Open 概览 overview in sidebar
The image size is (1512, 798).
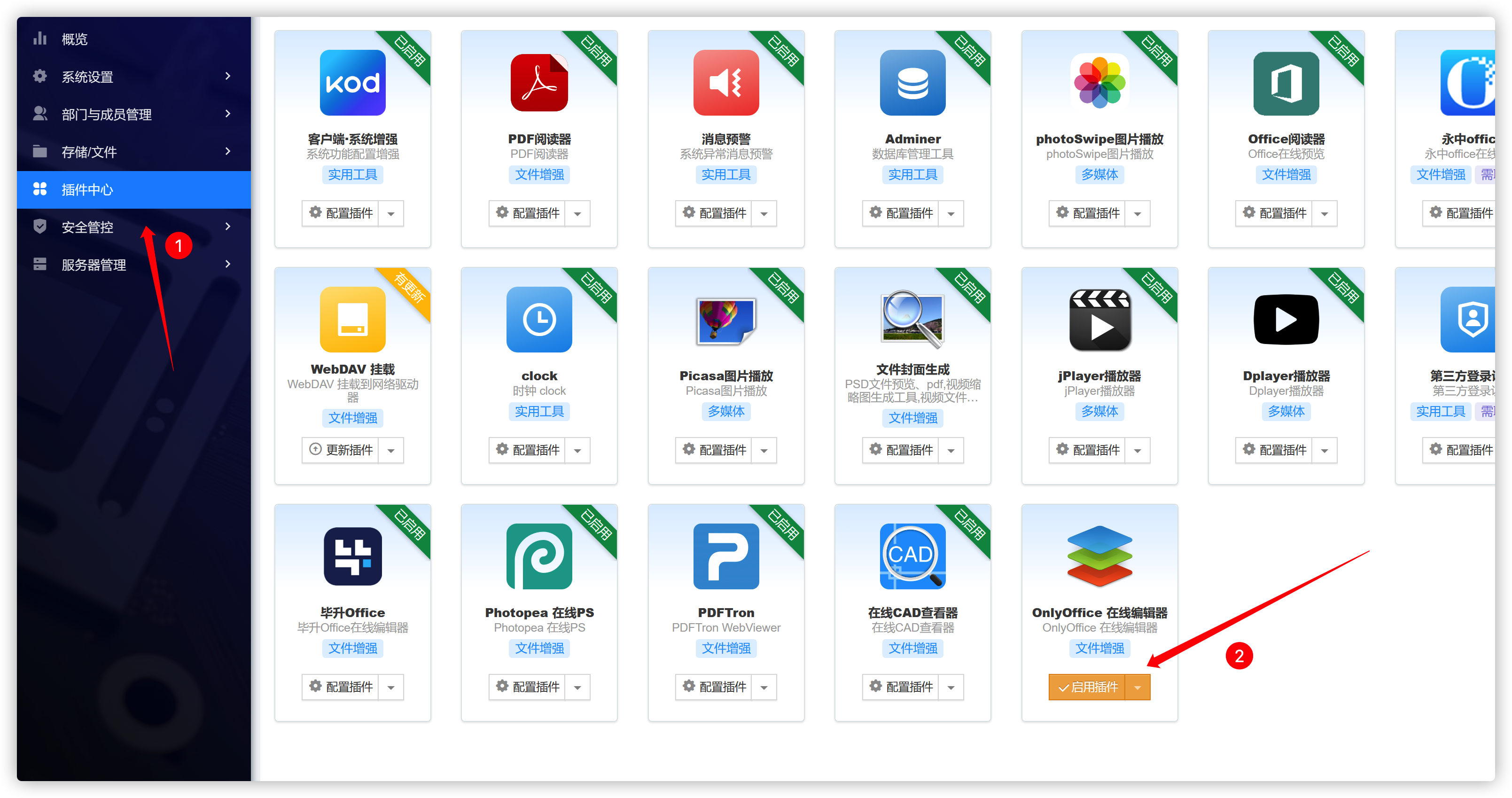75,39
